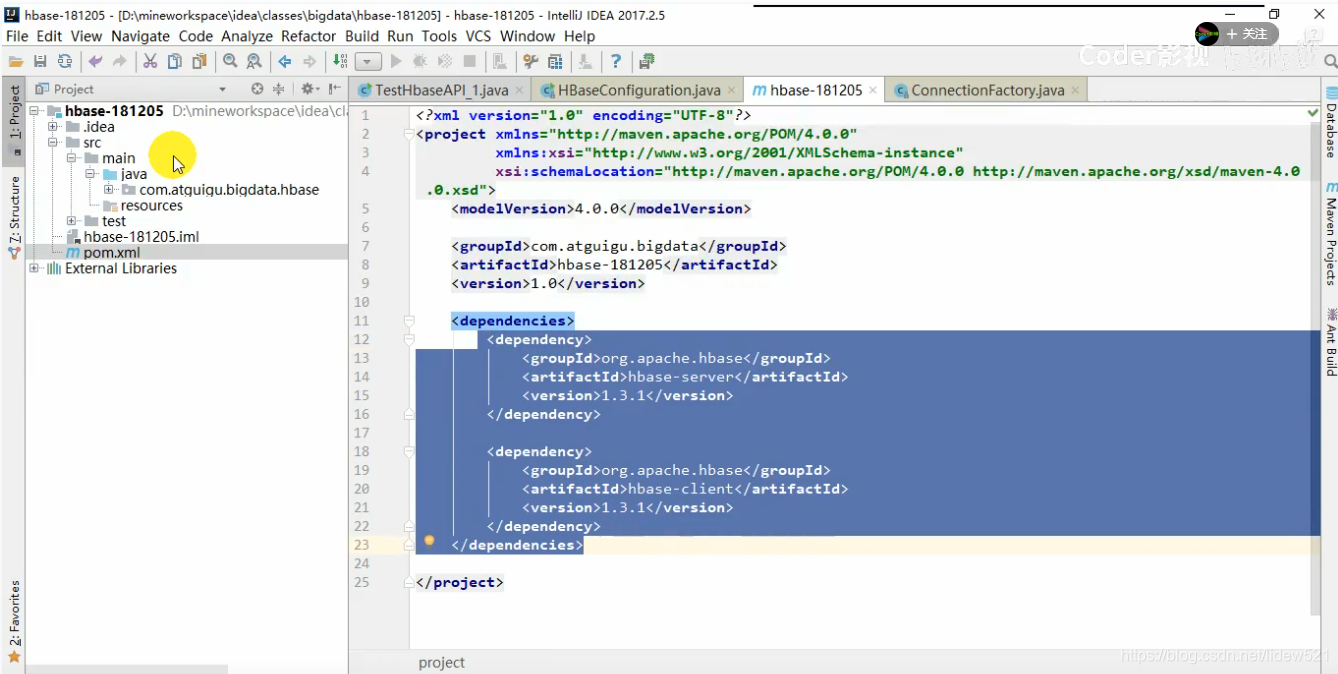Collapse the hbase-181205 root node
This screenshot has height=674, width=1338.
[x=35, y=111]
